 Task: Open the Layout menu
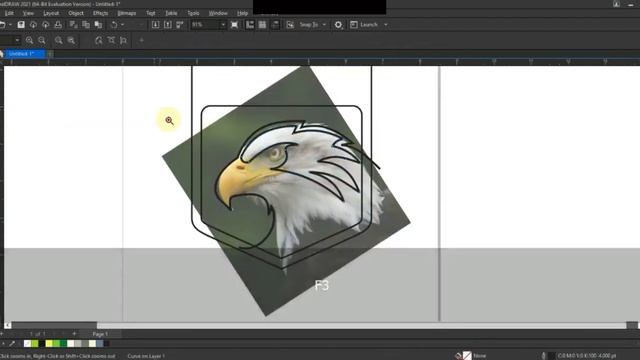click(51, 13)
